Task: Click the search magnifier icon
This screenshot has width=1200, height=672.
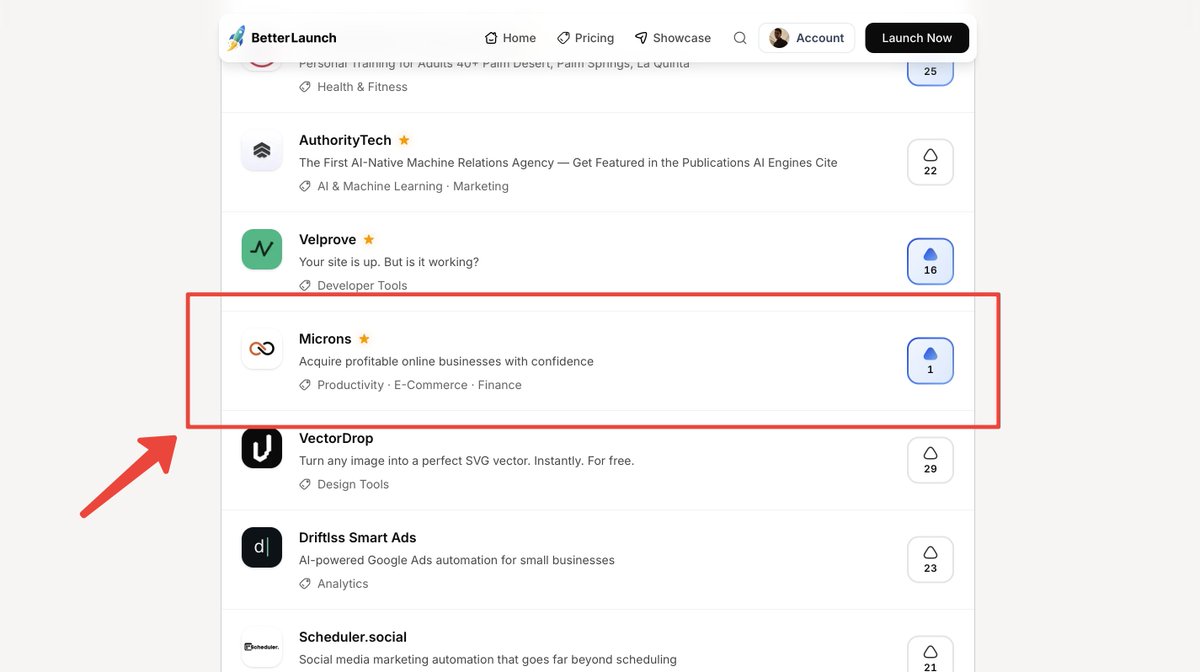Action: coord(740,38)
